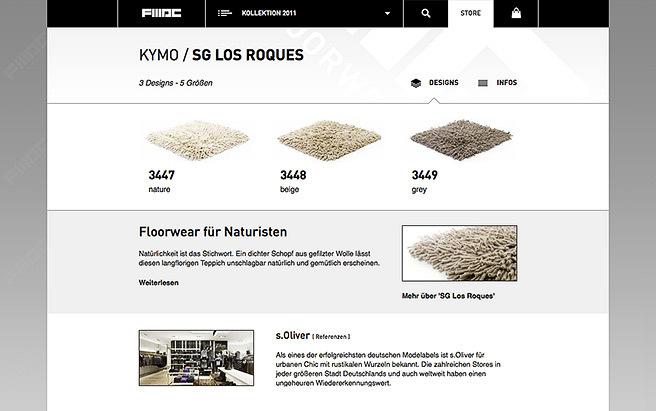Click the close-up rug photo thumbnail

pyautogui.click(x=459, y=253)
